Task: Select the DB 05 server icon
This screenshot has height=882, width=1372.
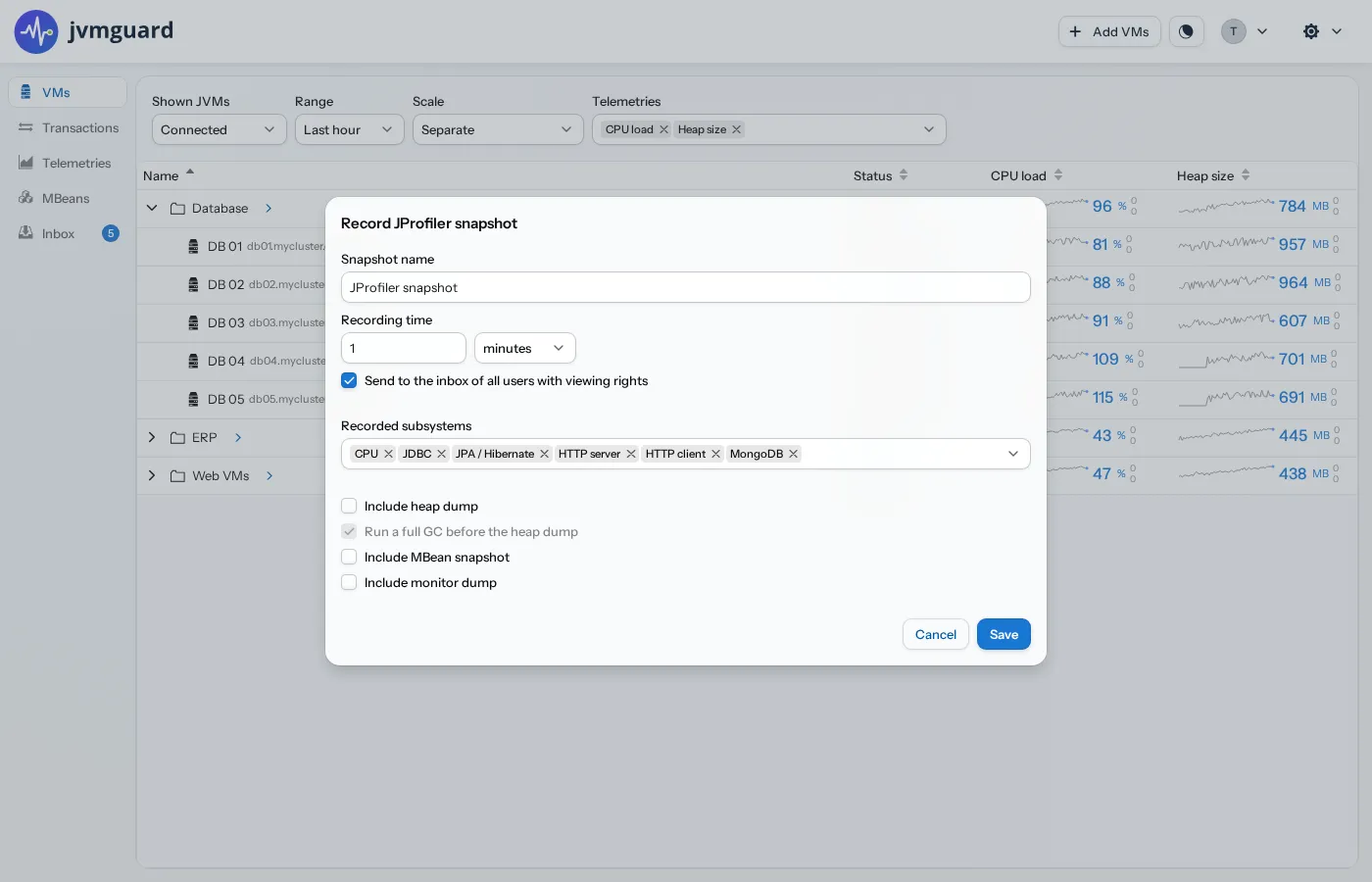Action: [x=194, y=399]
